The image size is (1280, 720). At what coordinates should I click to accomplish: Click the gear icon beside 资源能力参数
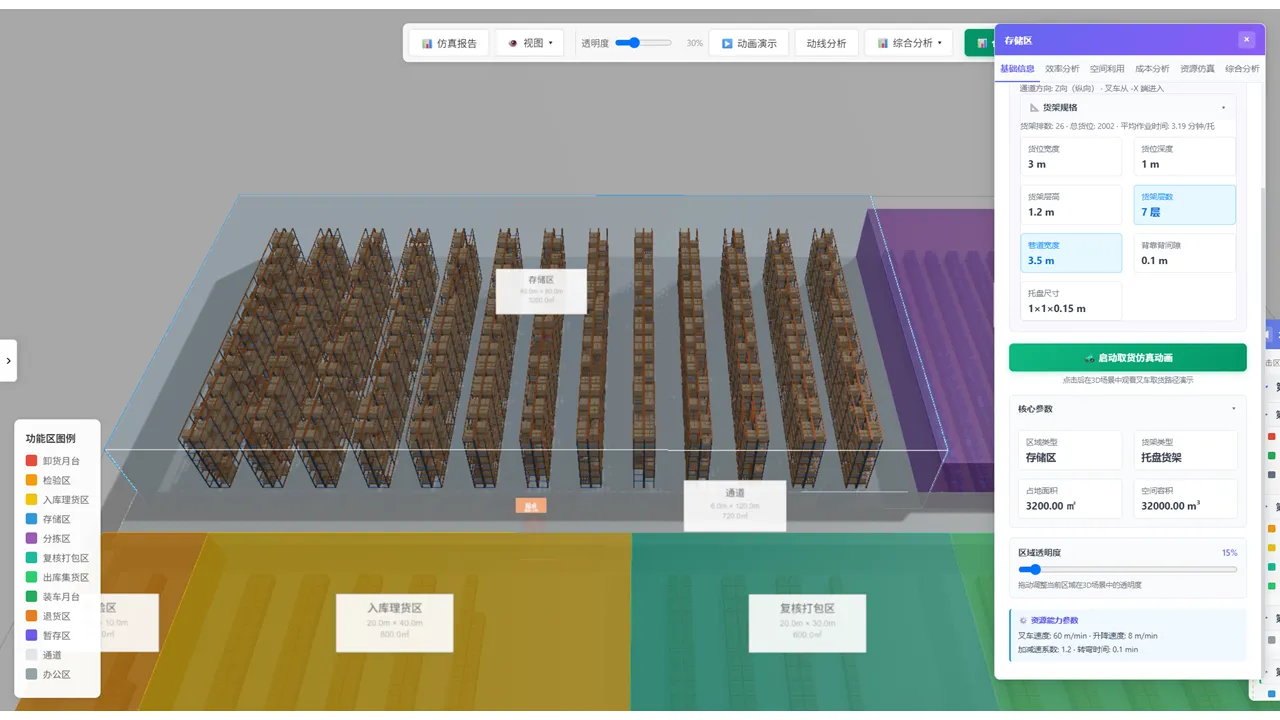click(1022, 620)
